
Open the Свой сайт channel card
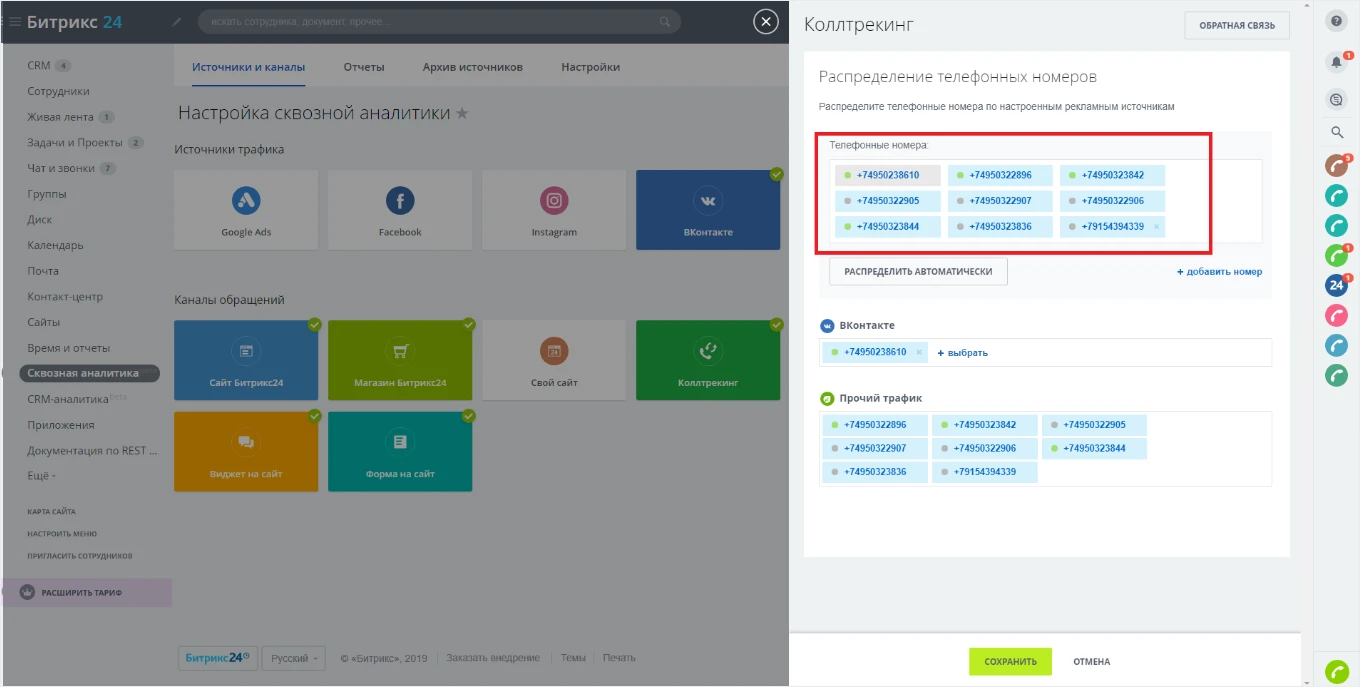coord(554,360)
